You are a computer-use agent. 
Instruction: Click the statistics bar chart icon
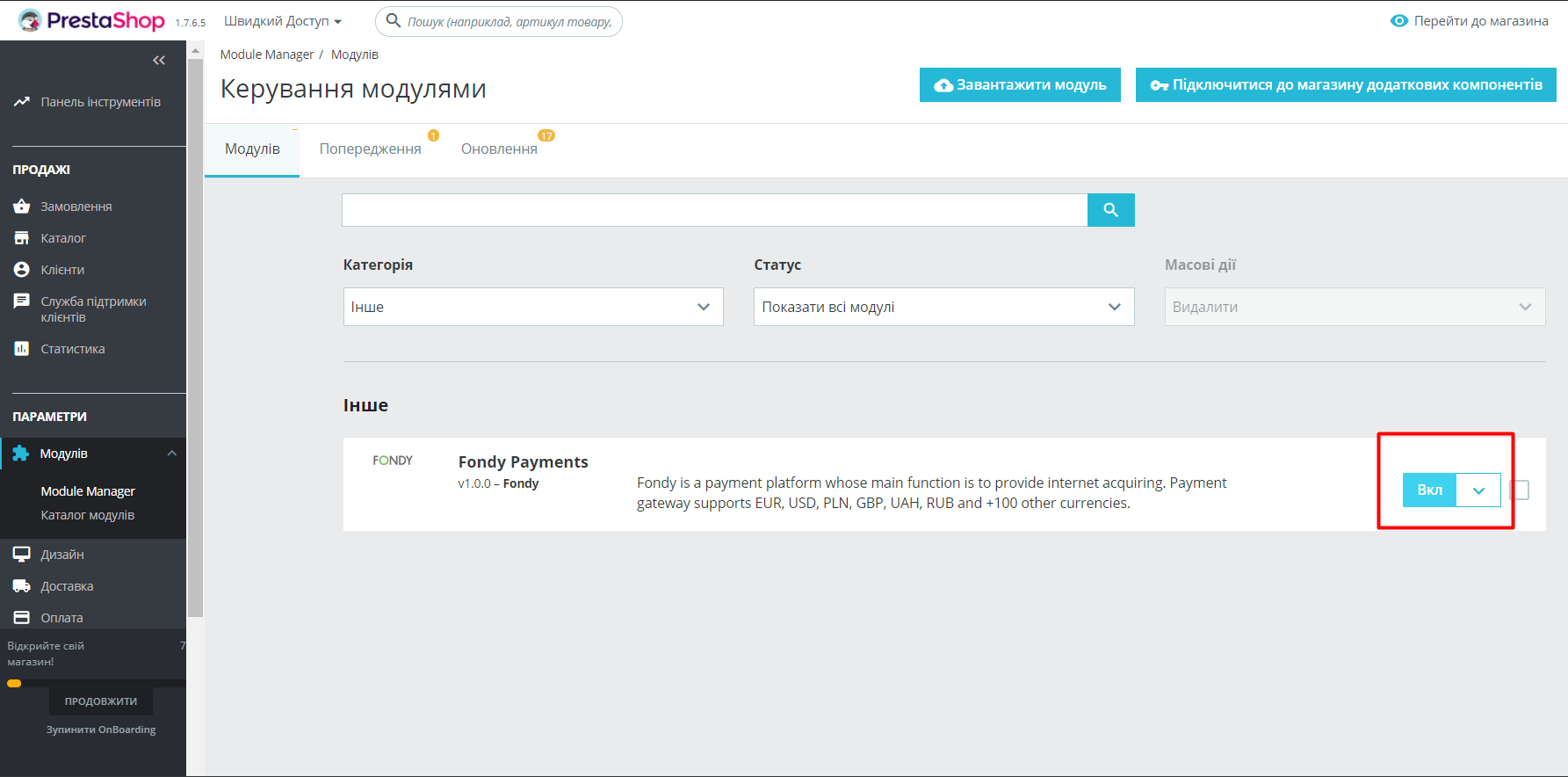[x=22, y=349]
